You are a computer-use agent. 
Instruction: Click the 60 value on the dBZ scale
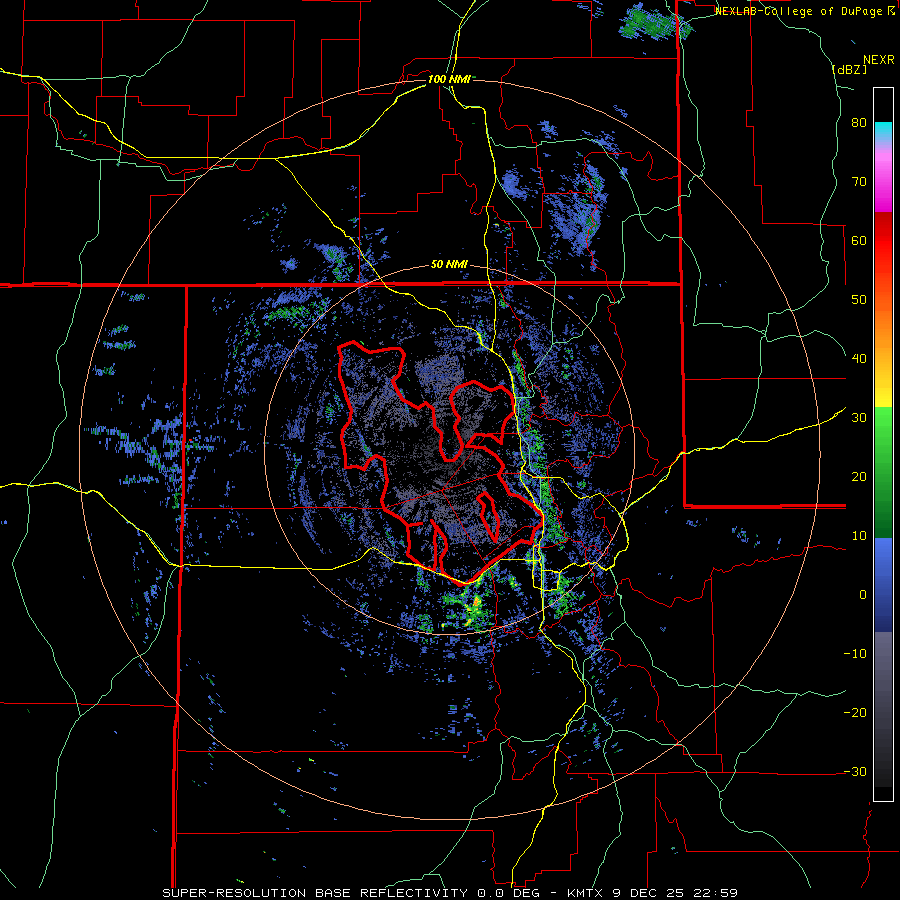[x=859, y=240]
